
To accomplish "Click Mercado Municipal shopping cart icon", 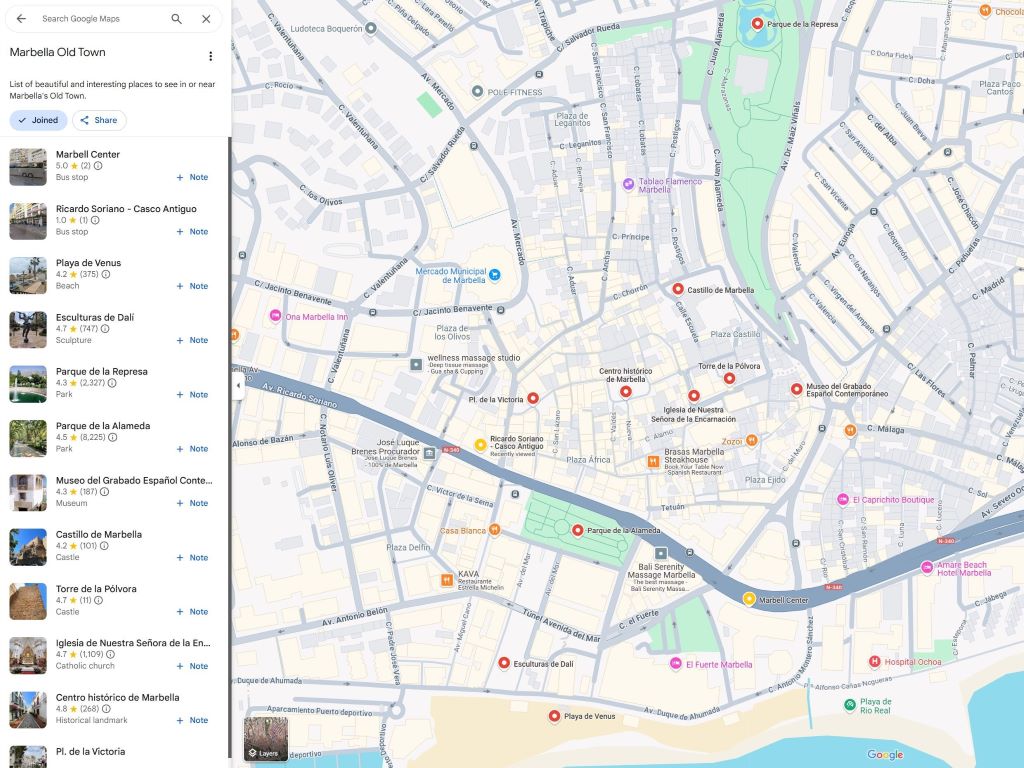I will pos(494,275).
